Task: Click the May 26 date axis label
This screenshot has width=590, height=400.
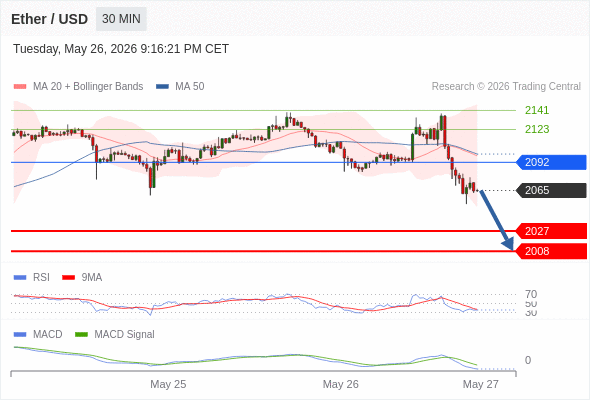Action: coord(341,384)
